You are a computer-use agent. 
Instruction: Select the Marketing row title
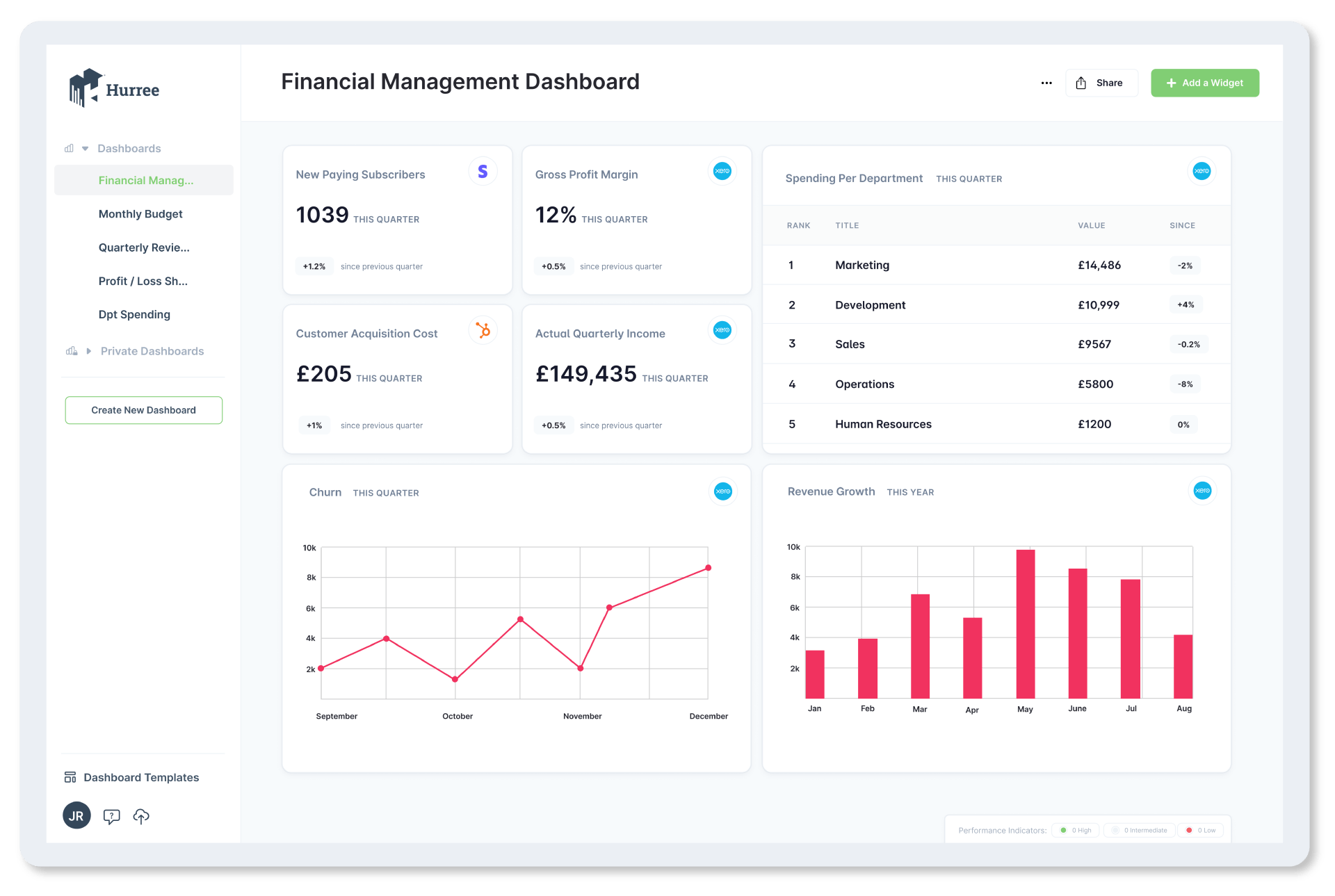pyautogui.click(x=862, y=265)
